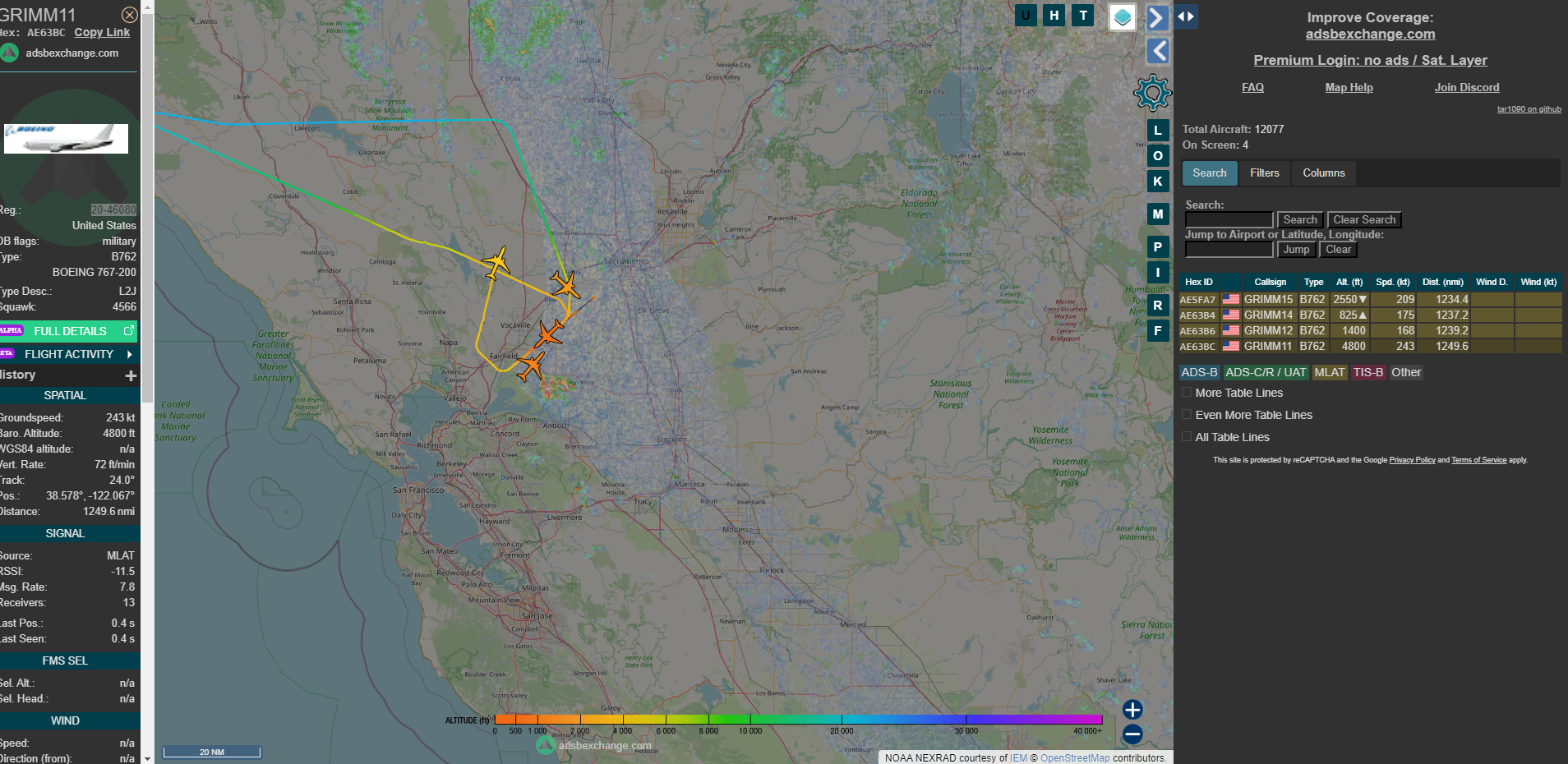Click the left arrow sidebar button

[x=1158, y=51]
